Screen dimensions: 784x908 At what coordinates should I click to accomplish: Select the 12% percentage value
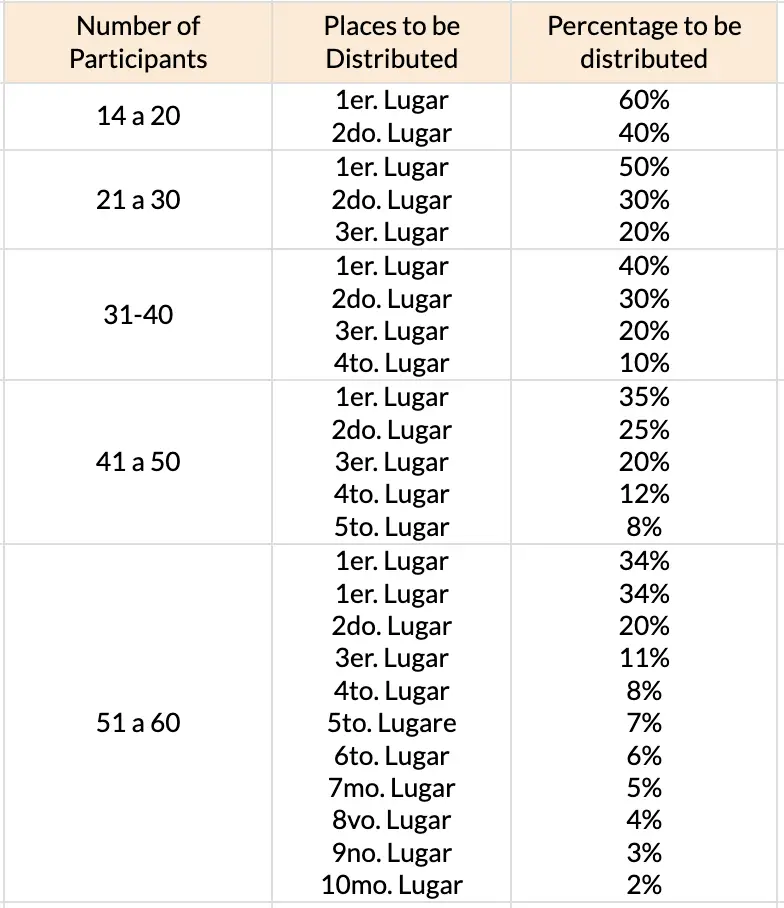[644, 494]
